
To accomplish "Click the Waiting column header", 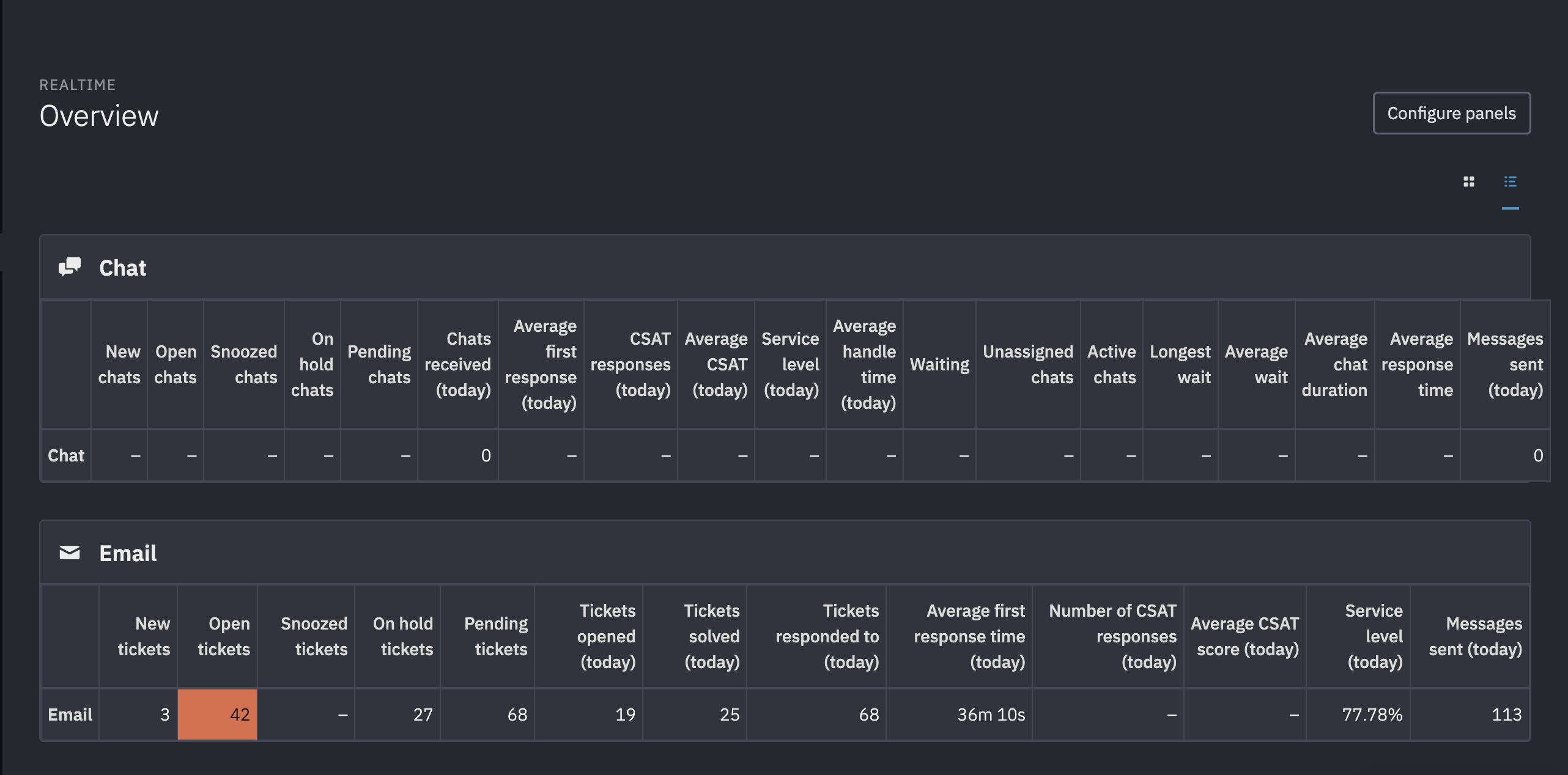I will coord(939,364).
